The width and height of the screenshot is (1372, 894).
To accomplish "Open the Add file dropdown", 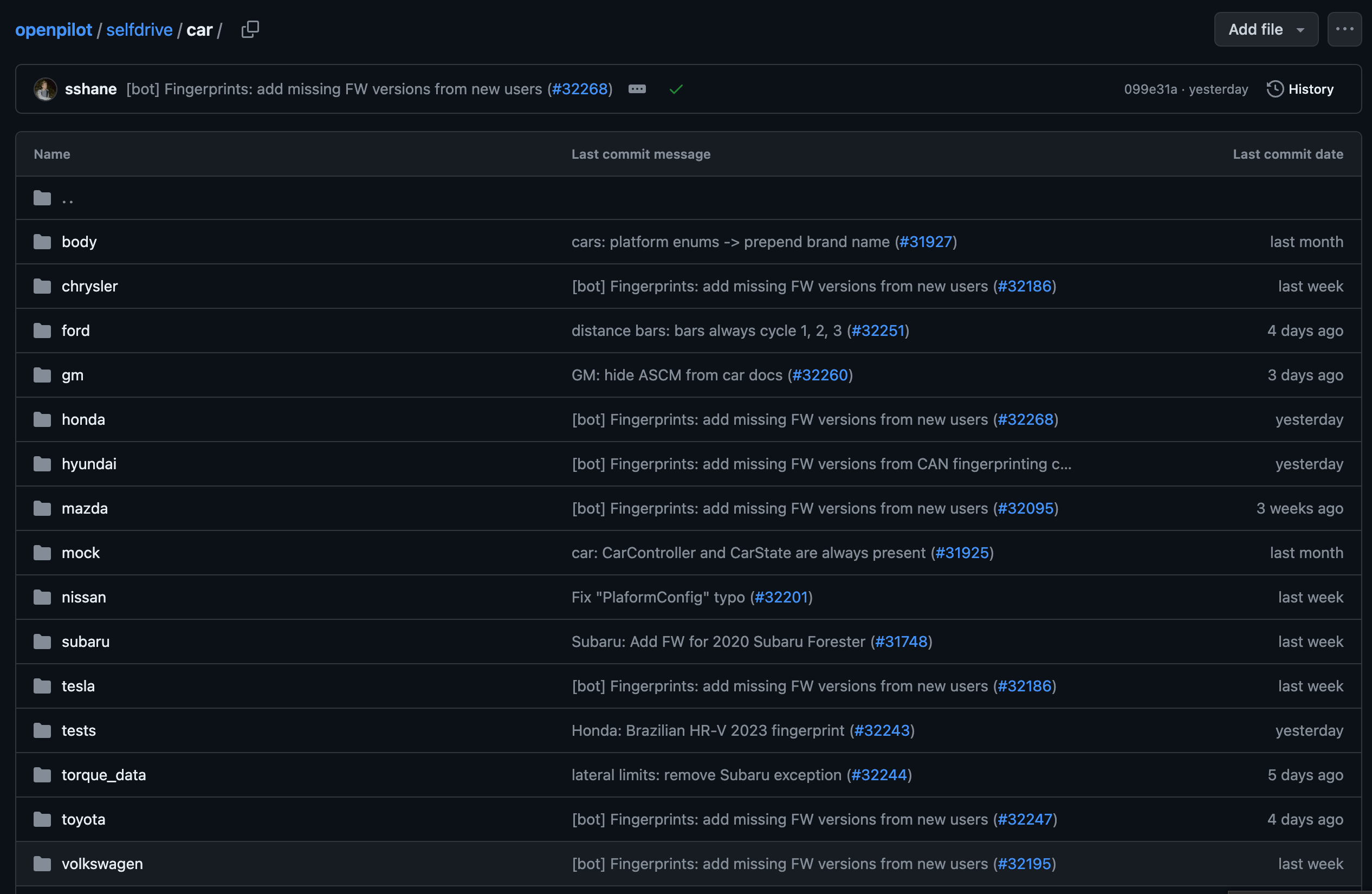I will 1266,29.
